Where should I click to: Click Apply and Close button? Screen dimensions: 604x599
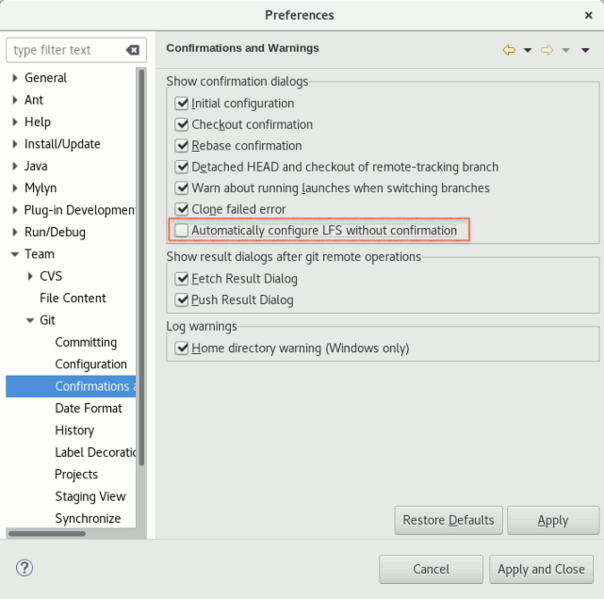coord(541,569)
